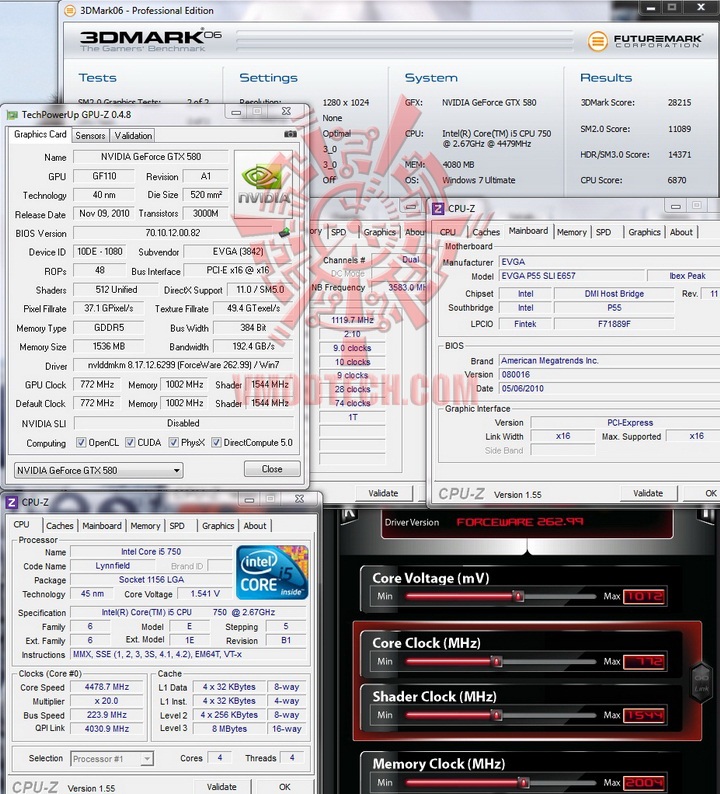Adjust the Core Clock (MHz) slider

pos(496,661)
